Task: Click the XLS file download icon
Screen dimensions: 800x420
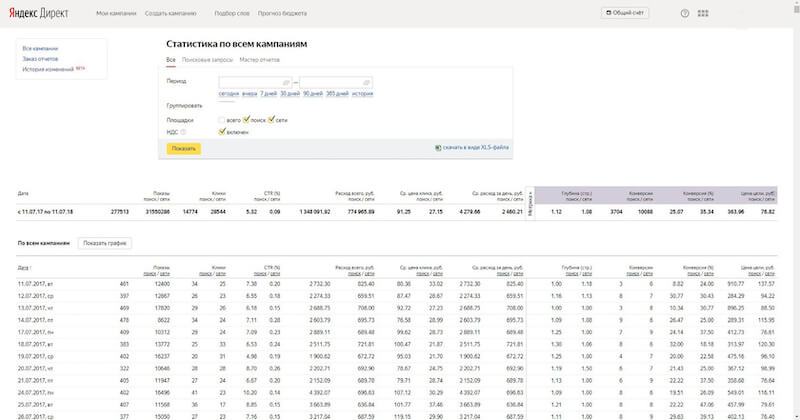Action: coord(439,148)
